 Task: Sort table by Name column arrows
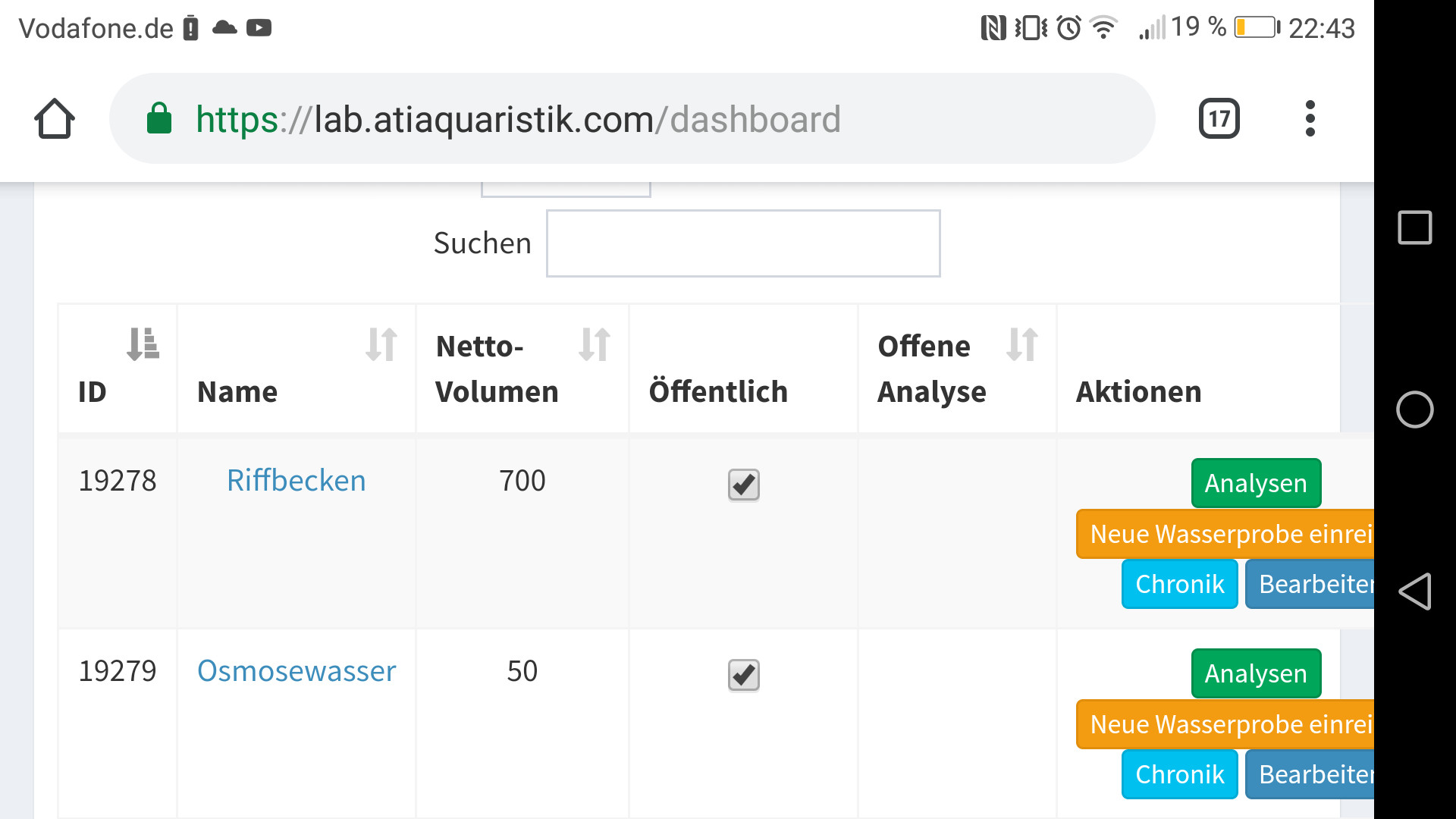pos(381,344)
